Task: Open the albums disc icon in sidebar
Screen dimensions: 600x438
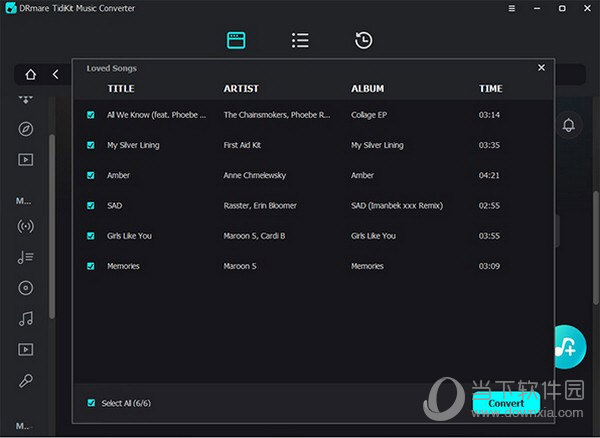Action: coord(25,288)
